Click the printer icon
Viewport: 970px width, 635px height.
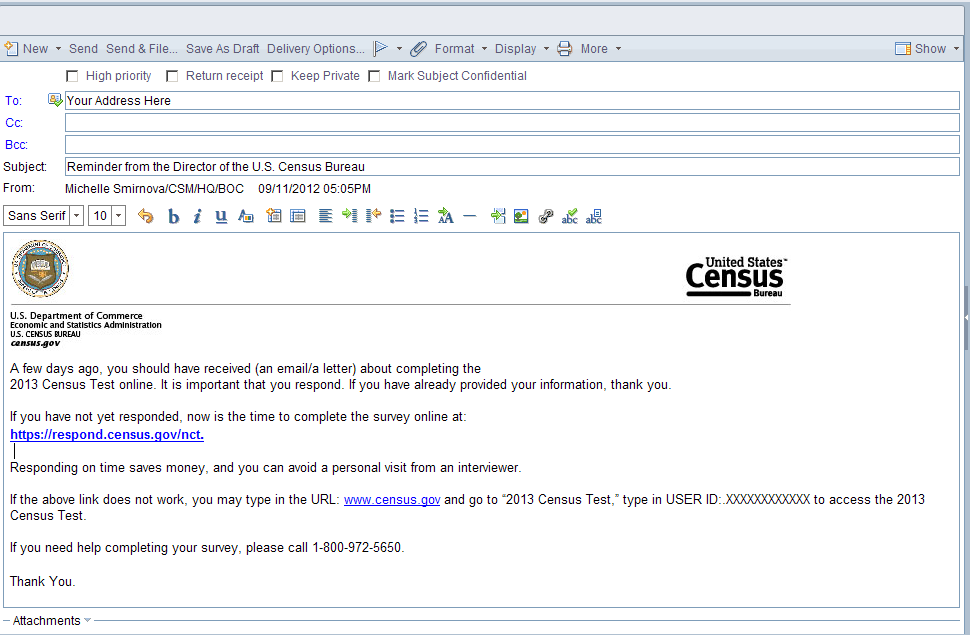[x=564, y=48]
